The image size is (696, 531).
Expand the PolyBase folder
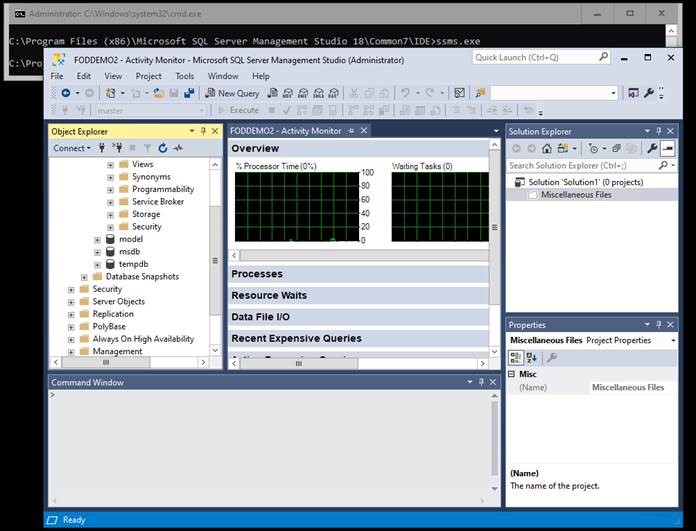tap(71, 327)
